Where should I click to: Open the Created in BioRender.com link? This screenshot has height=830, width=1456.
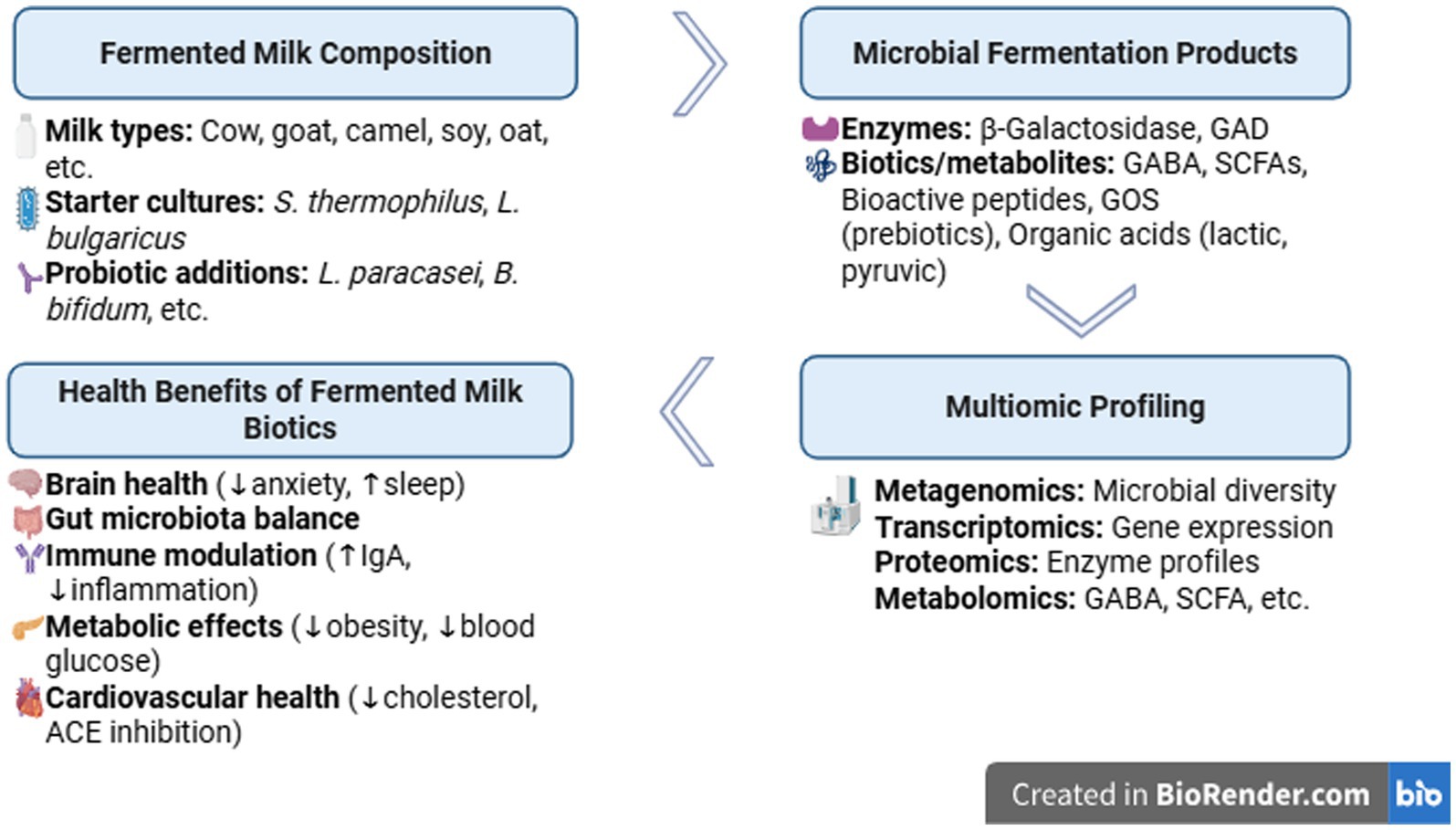pyautogui.click(x=1189, y=794)
